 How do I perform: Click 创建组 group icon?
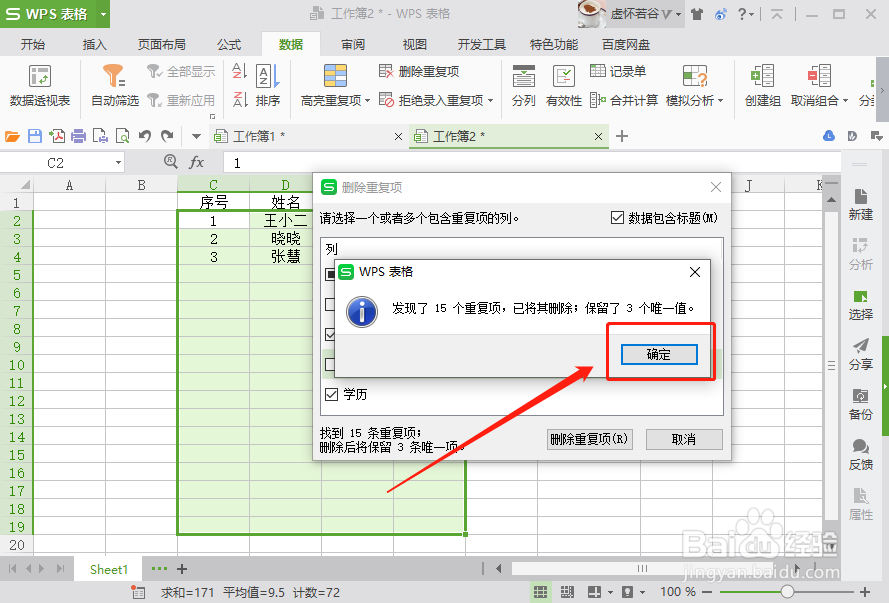point(763,85)
